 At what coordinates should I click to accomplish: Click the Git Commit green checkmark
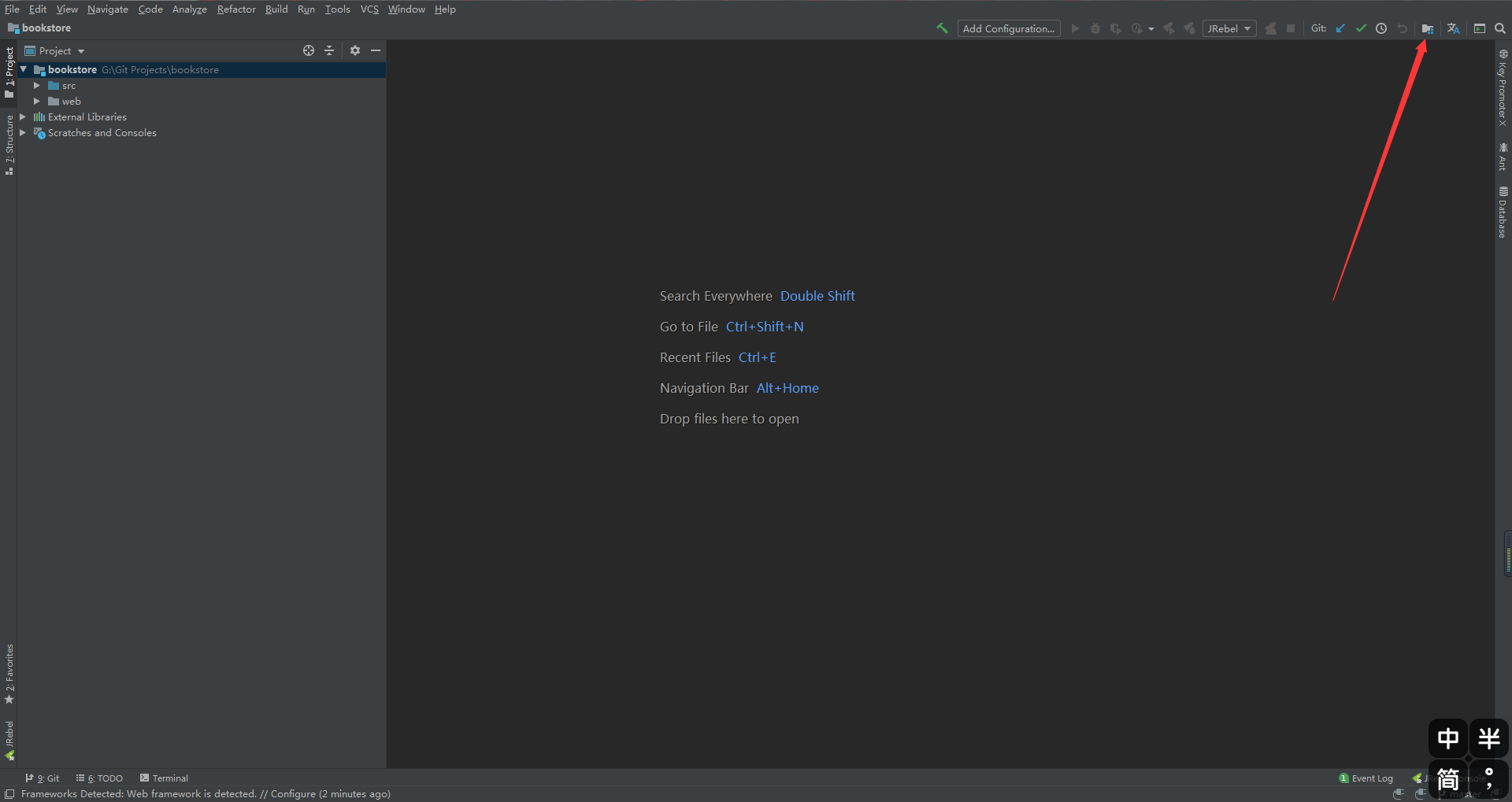point(1361,28)
